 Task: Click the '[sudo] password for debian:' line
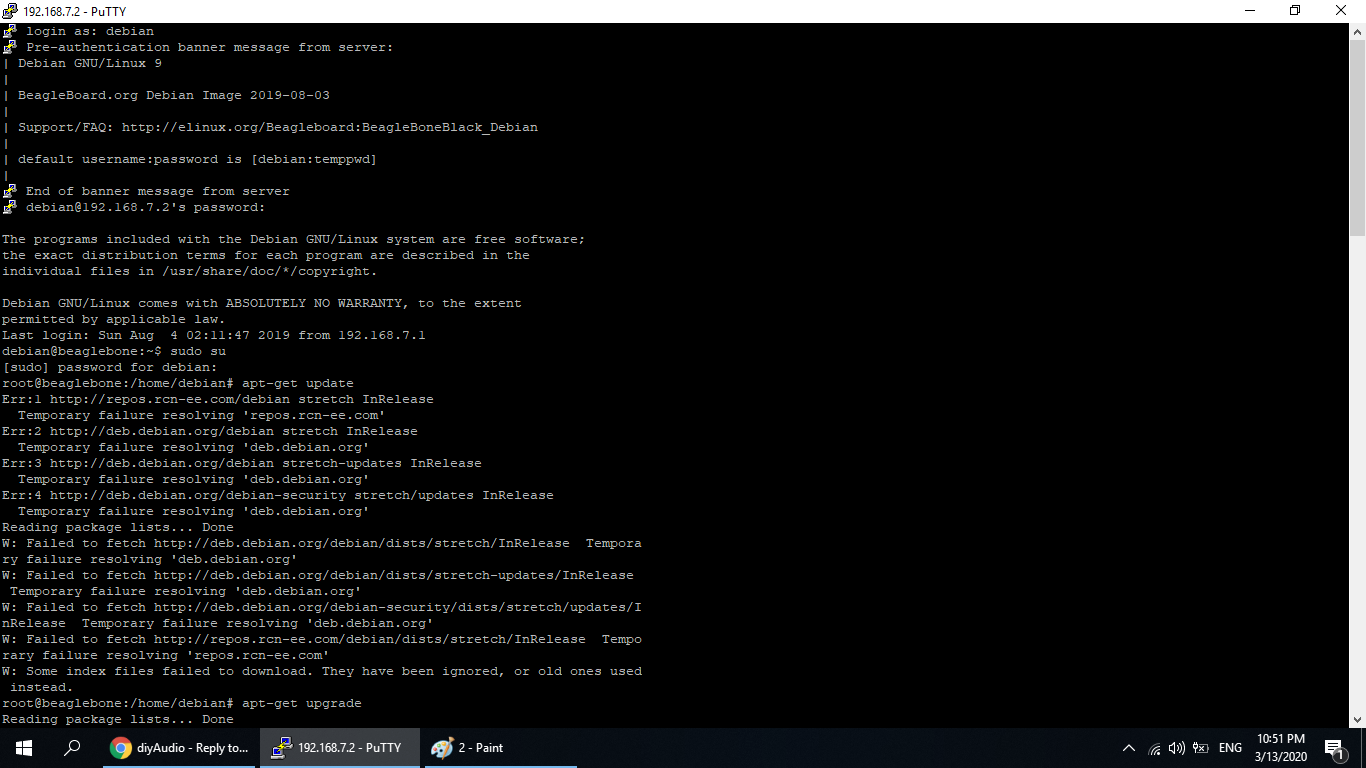(x=110, y=367)
